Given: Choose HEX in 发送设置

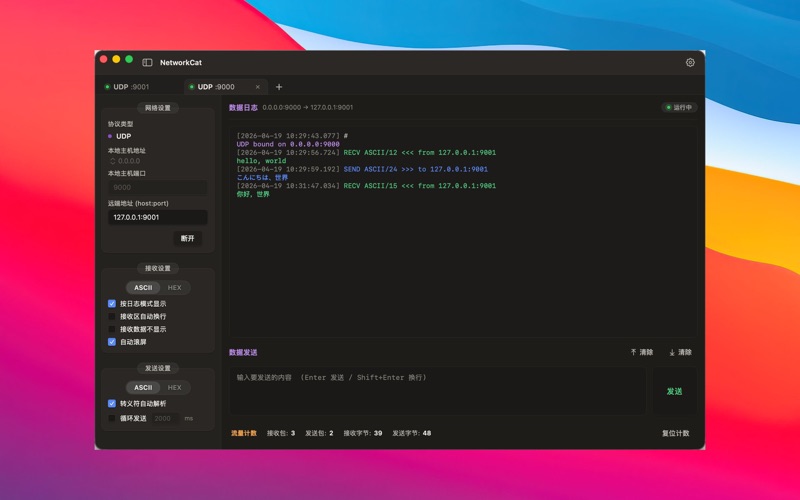Looking at the screenshot, I should coord(174,388).
